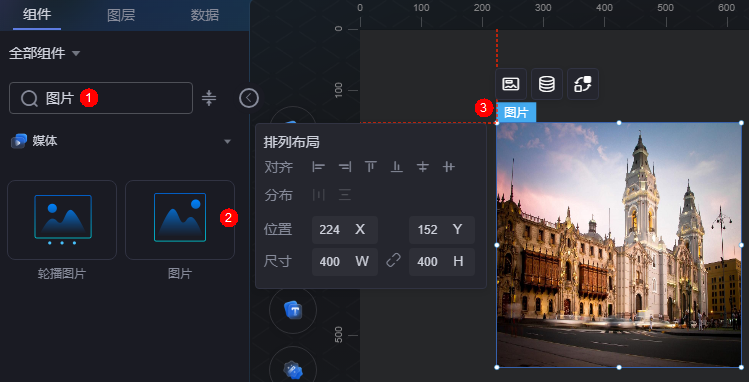The image size is (749, 382).
Task: Switch to the 图层 tab
Action: click(121, 15)
